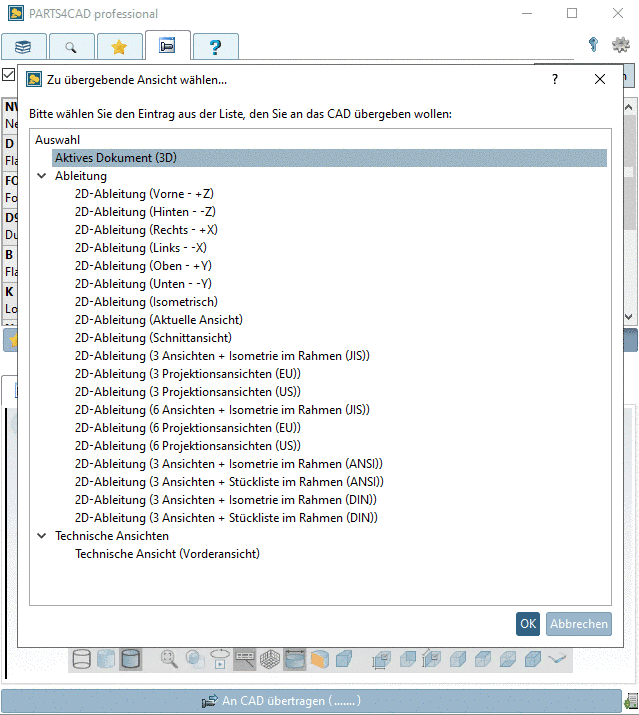
Task: Click the right side view cube icon
Action: (533, 659)
